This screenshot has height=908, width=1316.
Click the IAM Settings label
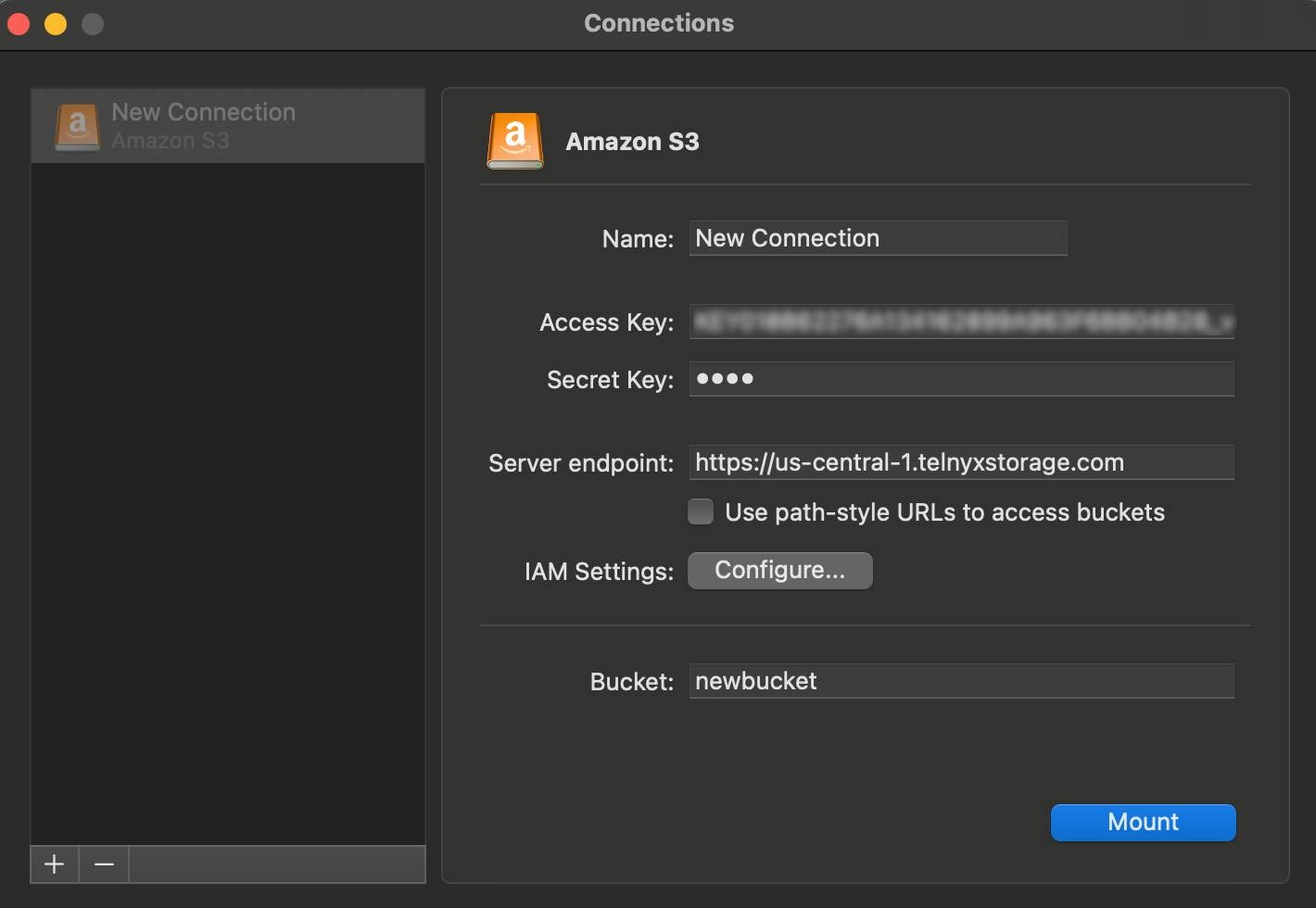(599, 572)
